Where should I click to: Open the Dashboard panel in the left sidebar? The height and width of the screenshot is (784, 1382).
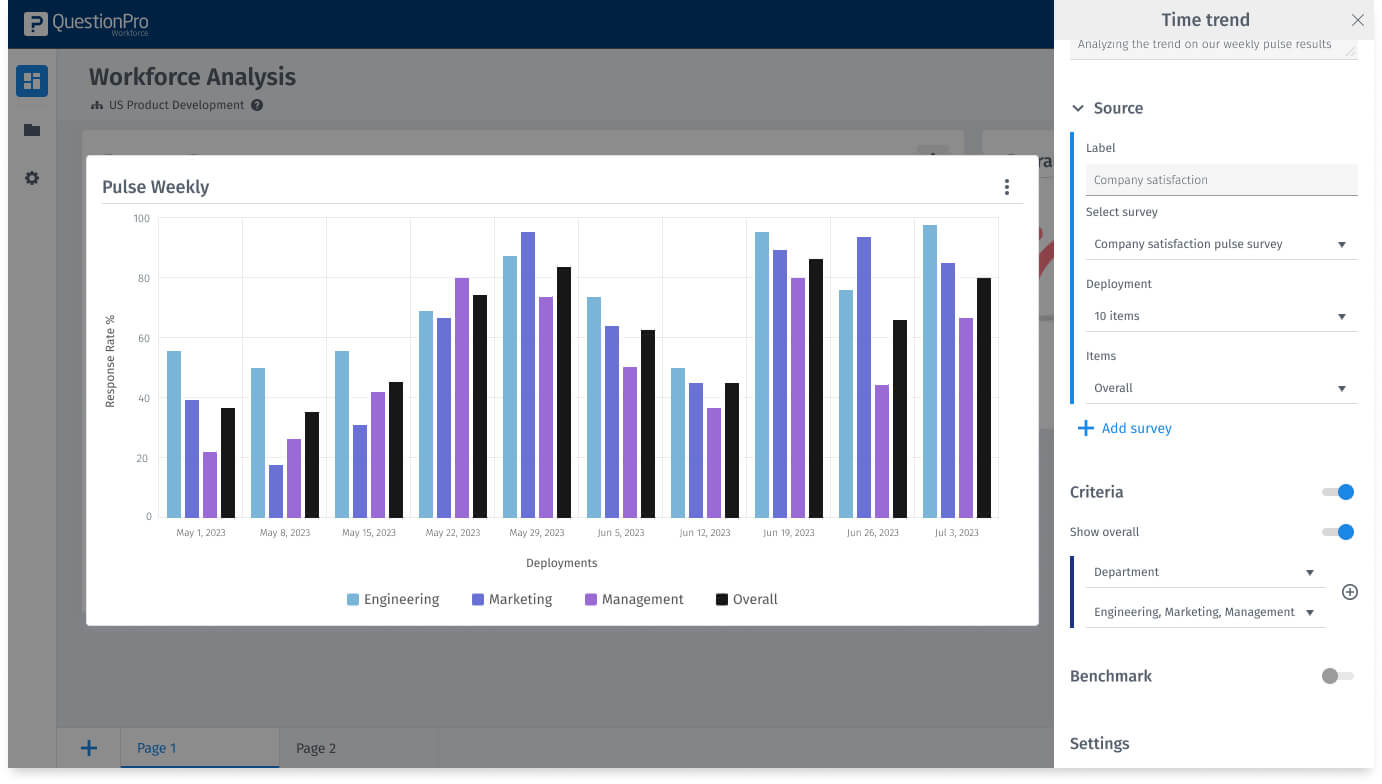[x=31, y=81]
